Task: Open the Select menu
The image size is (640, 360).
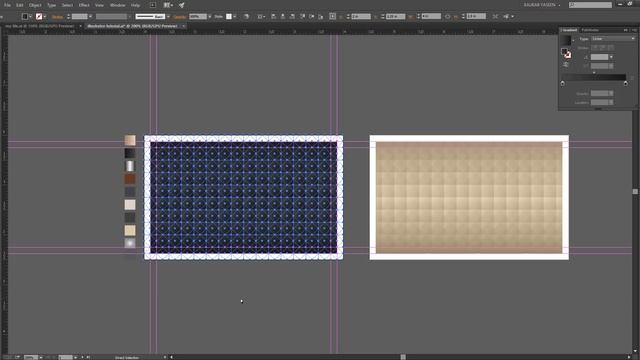Action: pyautogui.click(x=67, y=5)
